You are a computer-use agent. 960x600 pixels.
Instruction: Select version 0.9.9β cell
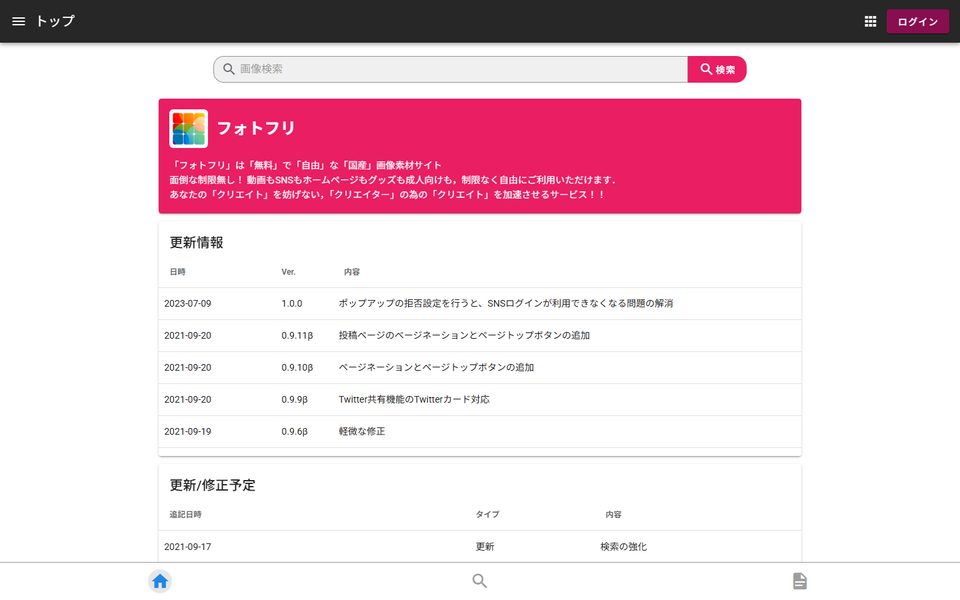[294, 399]
